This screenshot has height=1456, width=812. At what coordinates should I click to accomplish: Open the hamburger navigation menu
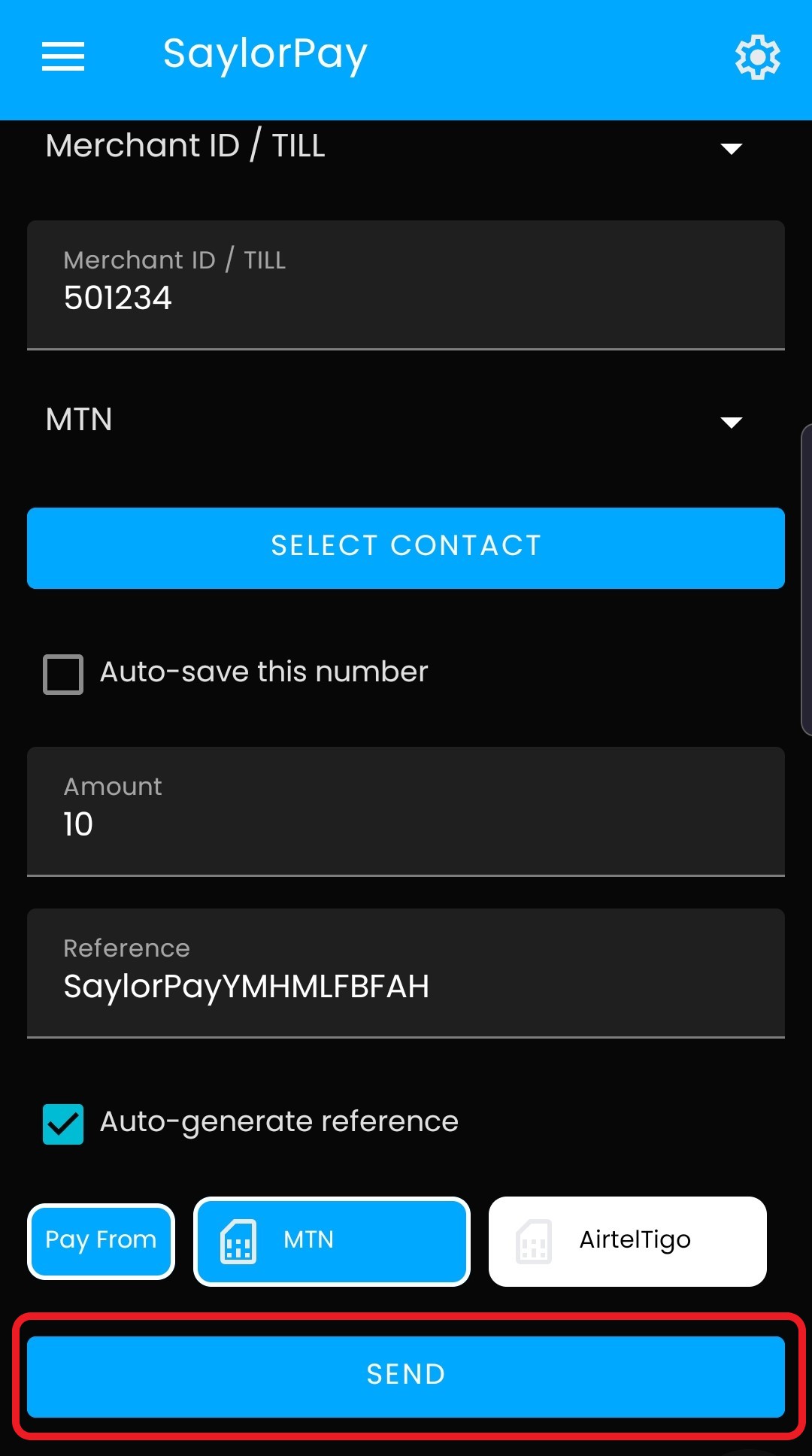pyautogui.click(x=63, y=56)
